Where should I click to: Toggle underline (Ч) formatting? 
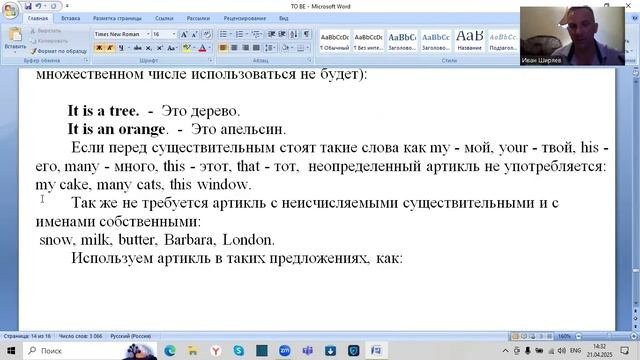121,48
